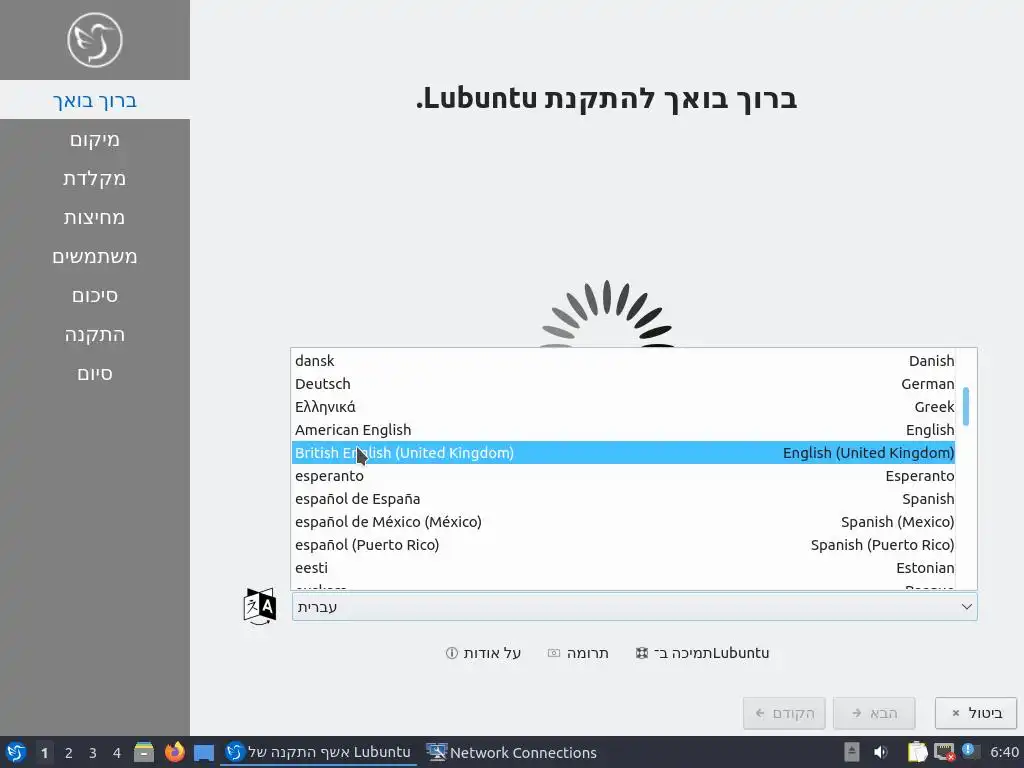The image size is (1024, 768).
Task: Click the Lubuntu bird logo
Action: (x=95, y=40)
